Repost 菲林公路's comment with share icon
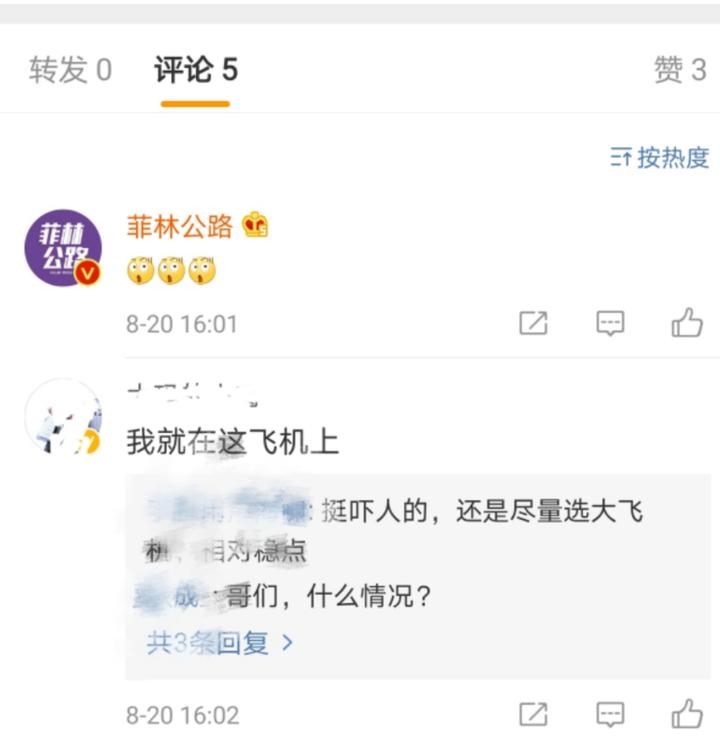This screenshot has height=737, width=720. pyautogui.click(x=533, y=323)
